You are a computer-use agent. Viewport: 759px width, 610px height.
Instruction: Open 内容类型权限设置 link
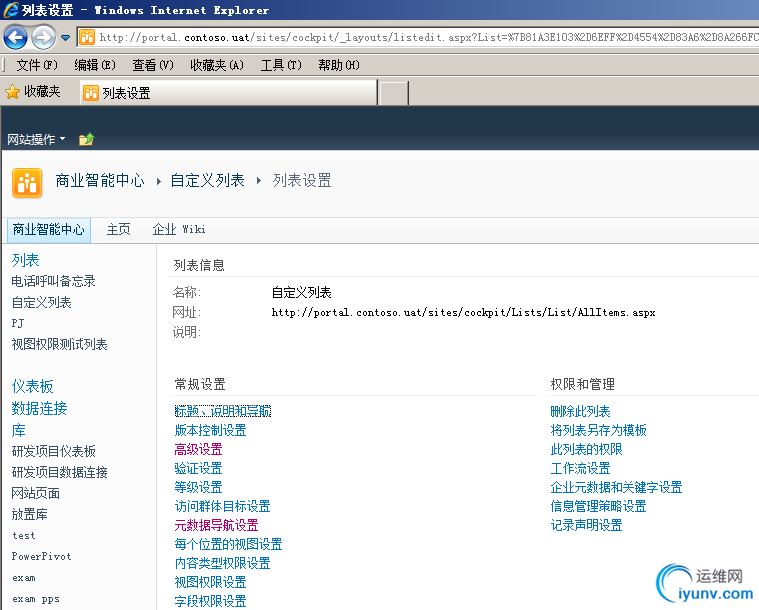[223, 564]
